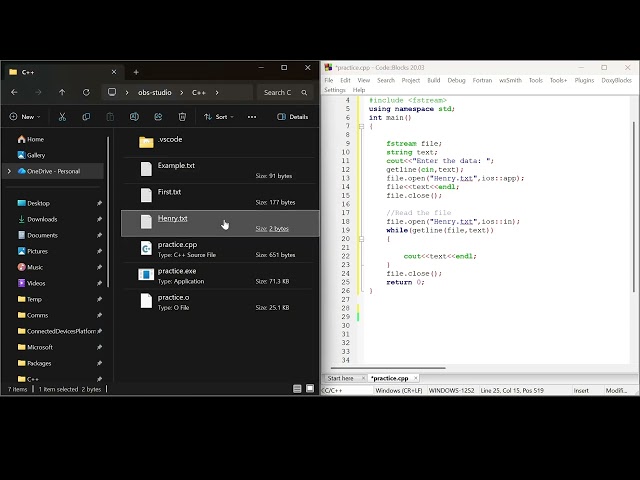Open Documents in Explorer sidebar
Viewport: 640px width, 480px height.
[x=38, y=235]
